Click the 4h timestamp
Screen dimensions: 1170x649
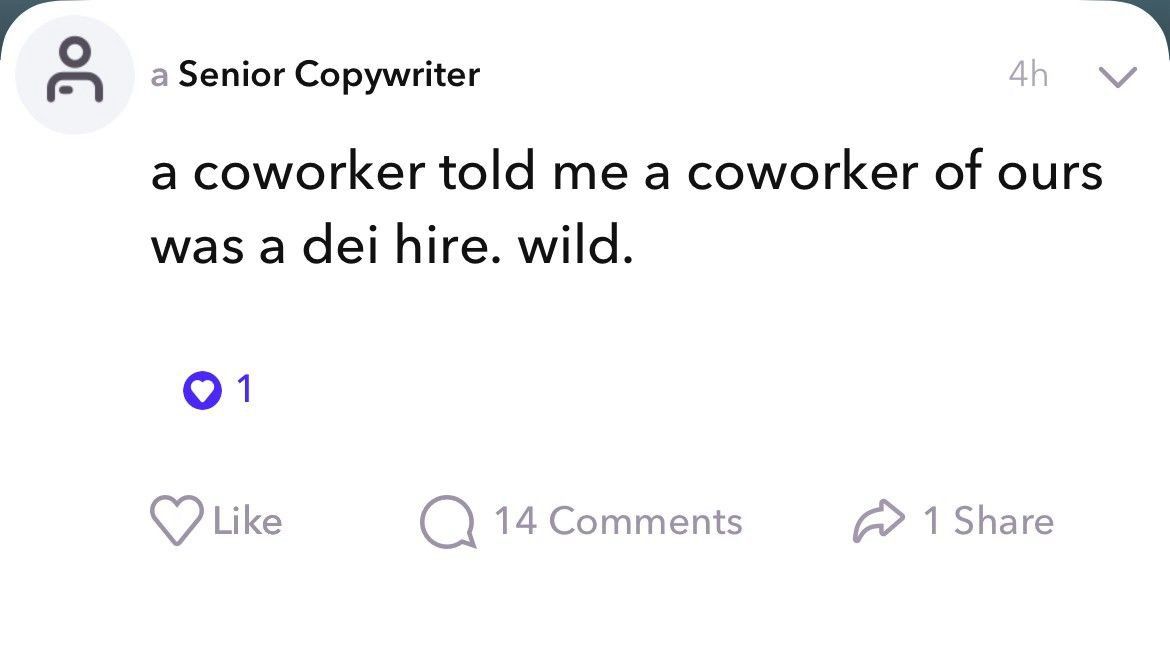pos(1028,74)
